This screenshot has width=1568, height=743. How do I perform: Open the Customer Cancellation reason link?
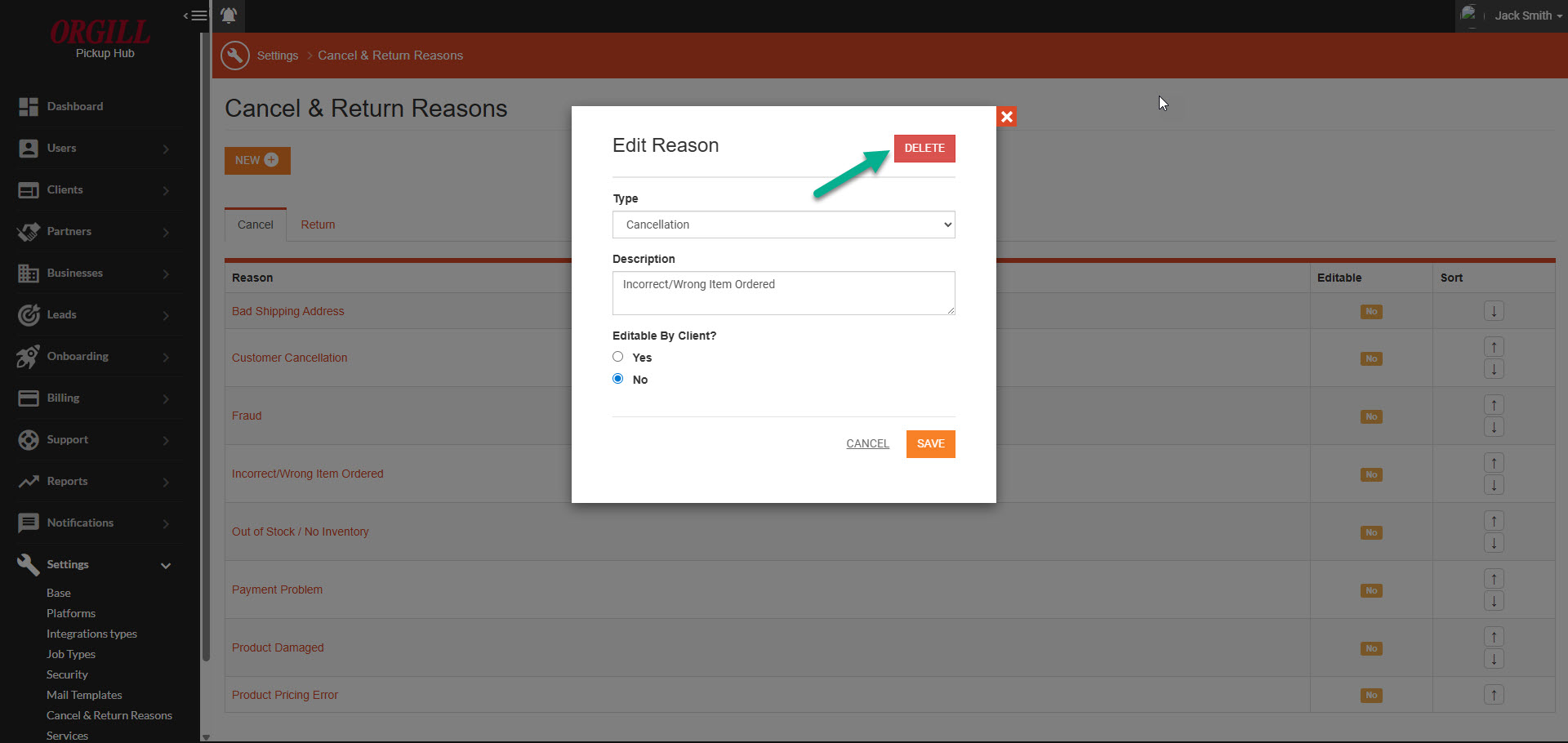pyautogui.click(x=290, y=358)
